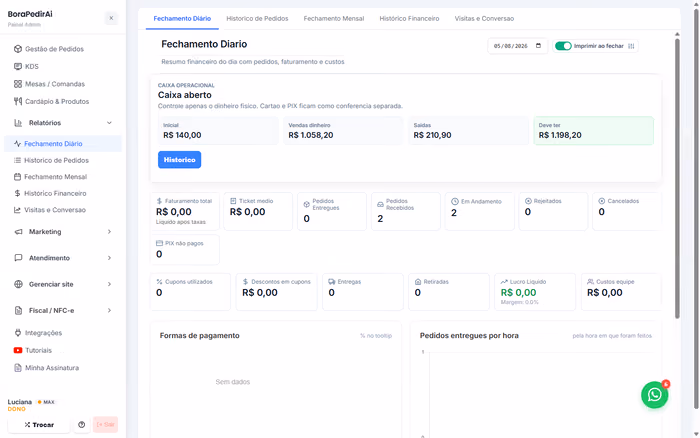Viewport: 700px width, 438px height.
Task: Click the Sair logout button
Action: [105, 425]
